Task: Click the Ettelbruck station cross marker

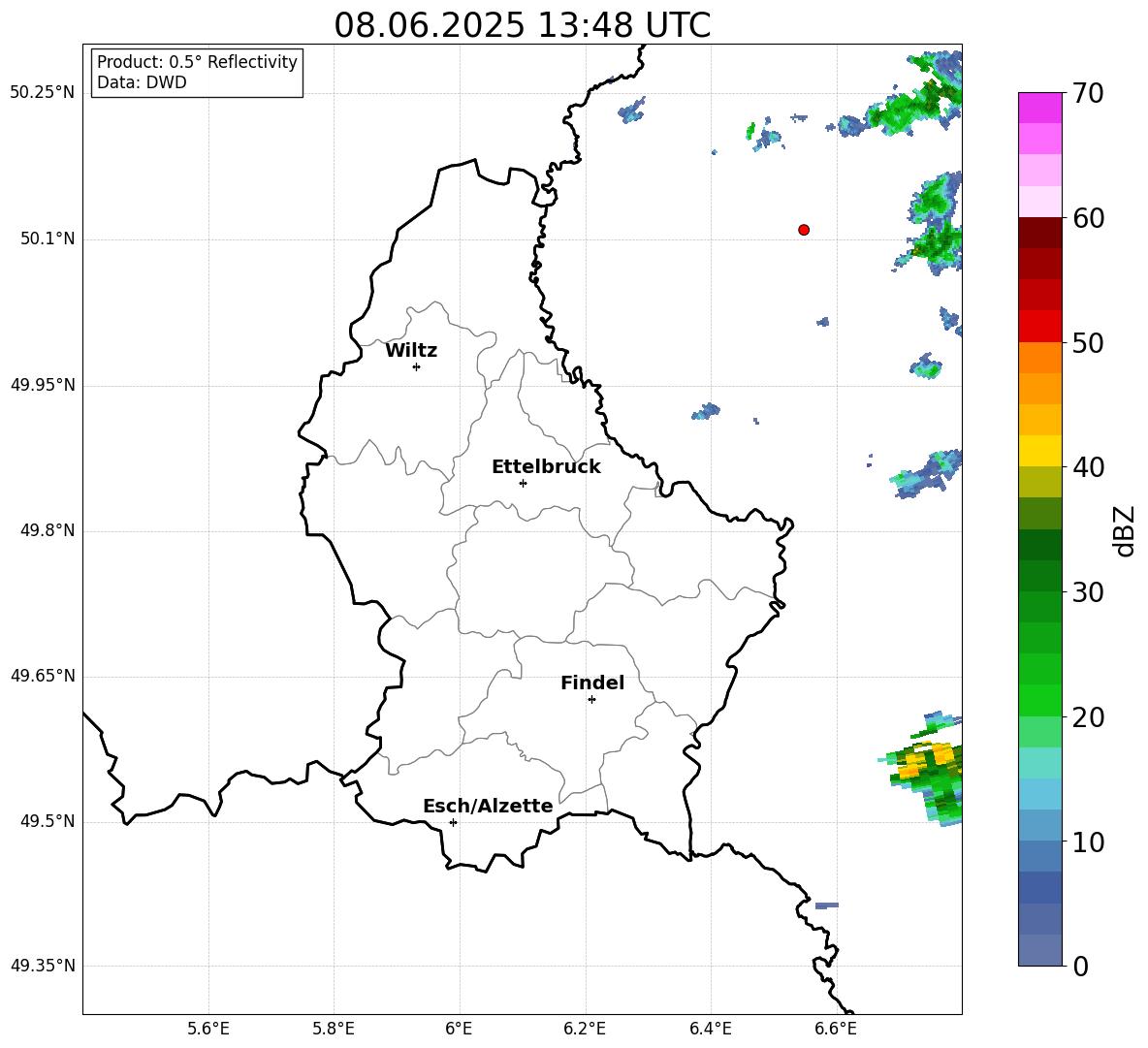Action: coord(523,483)
